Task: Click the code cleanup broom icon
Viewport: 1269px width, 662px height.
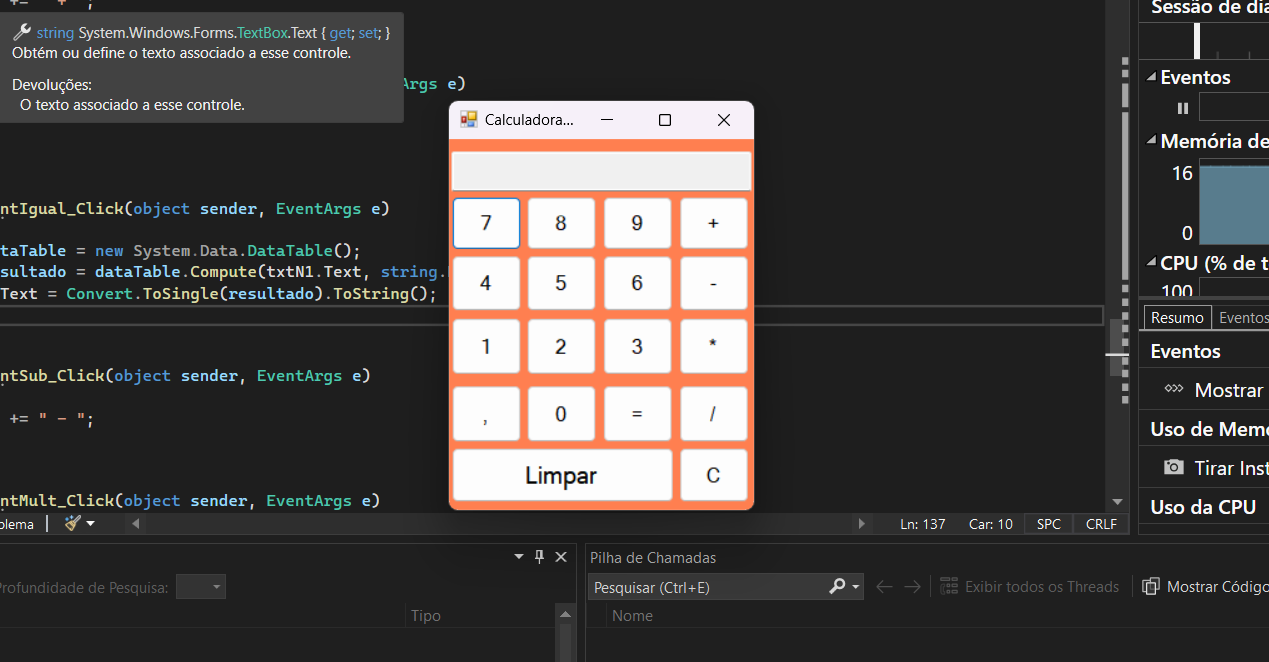Action: [73, 523]
